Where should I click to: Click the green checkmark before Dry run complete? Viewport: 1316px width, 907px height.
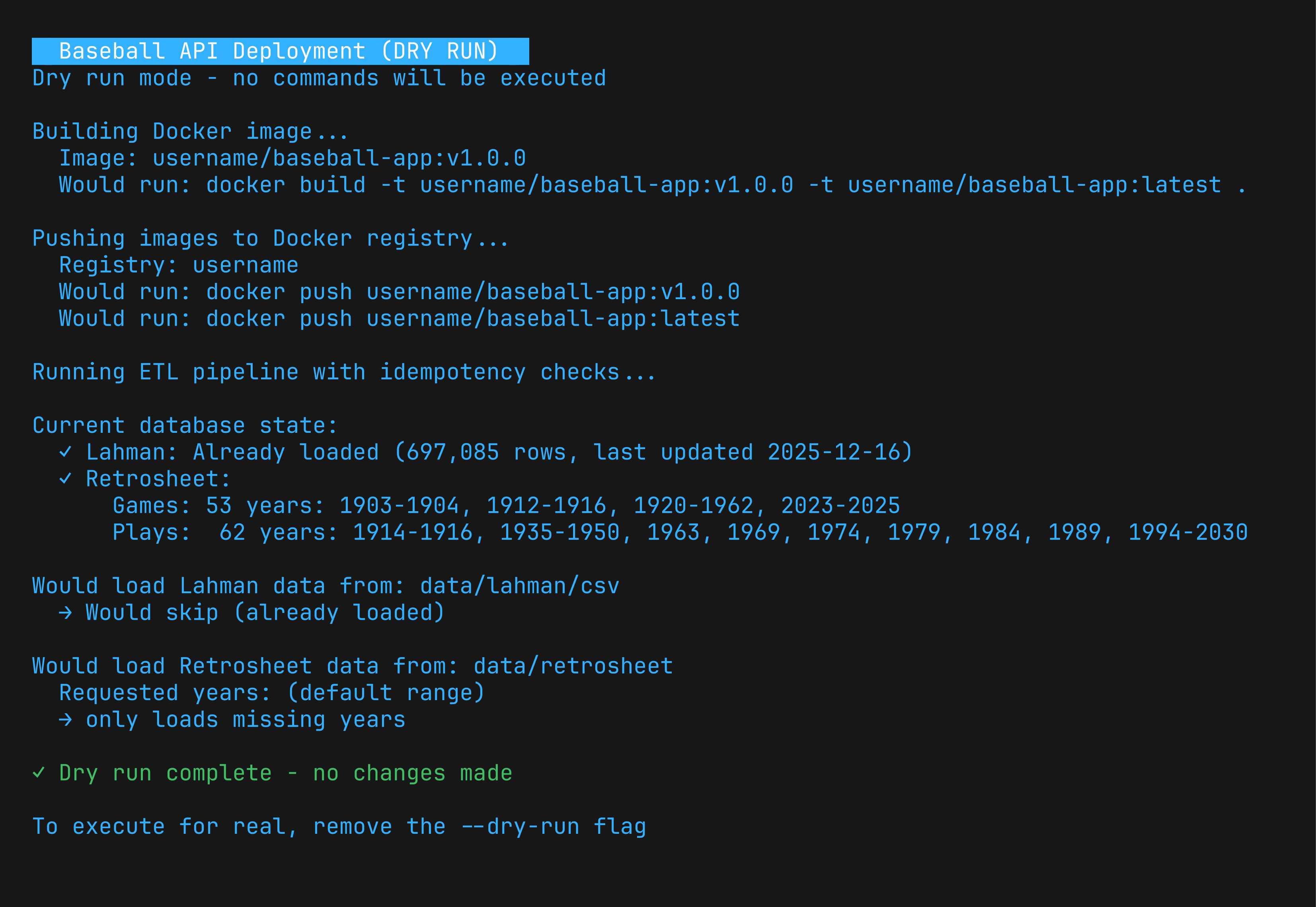[39, 773]
